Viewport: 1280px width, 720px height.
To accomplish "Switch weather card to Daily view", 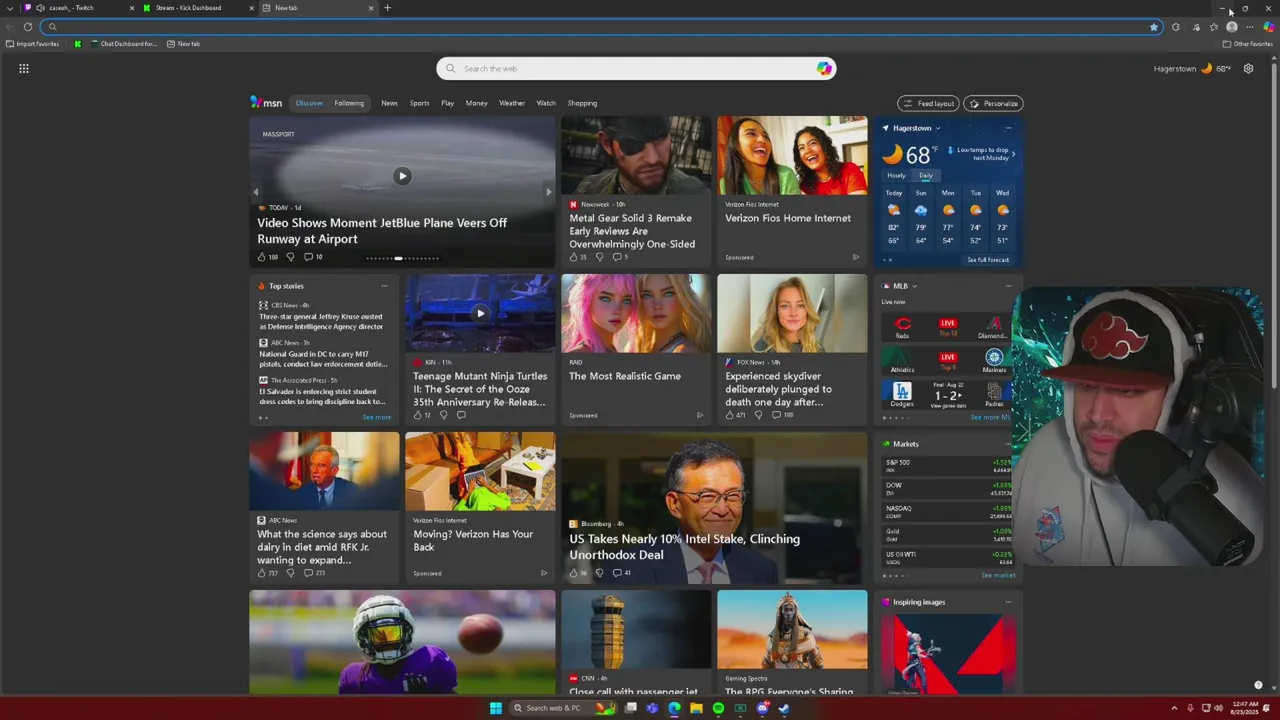I will click(x=926, y=175).
